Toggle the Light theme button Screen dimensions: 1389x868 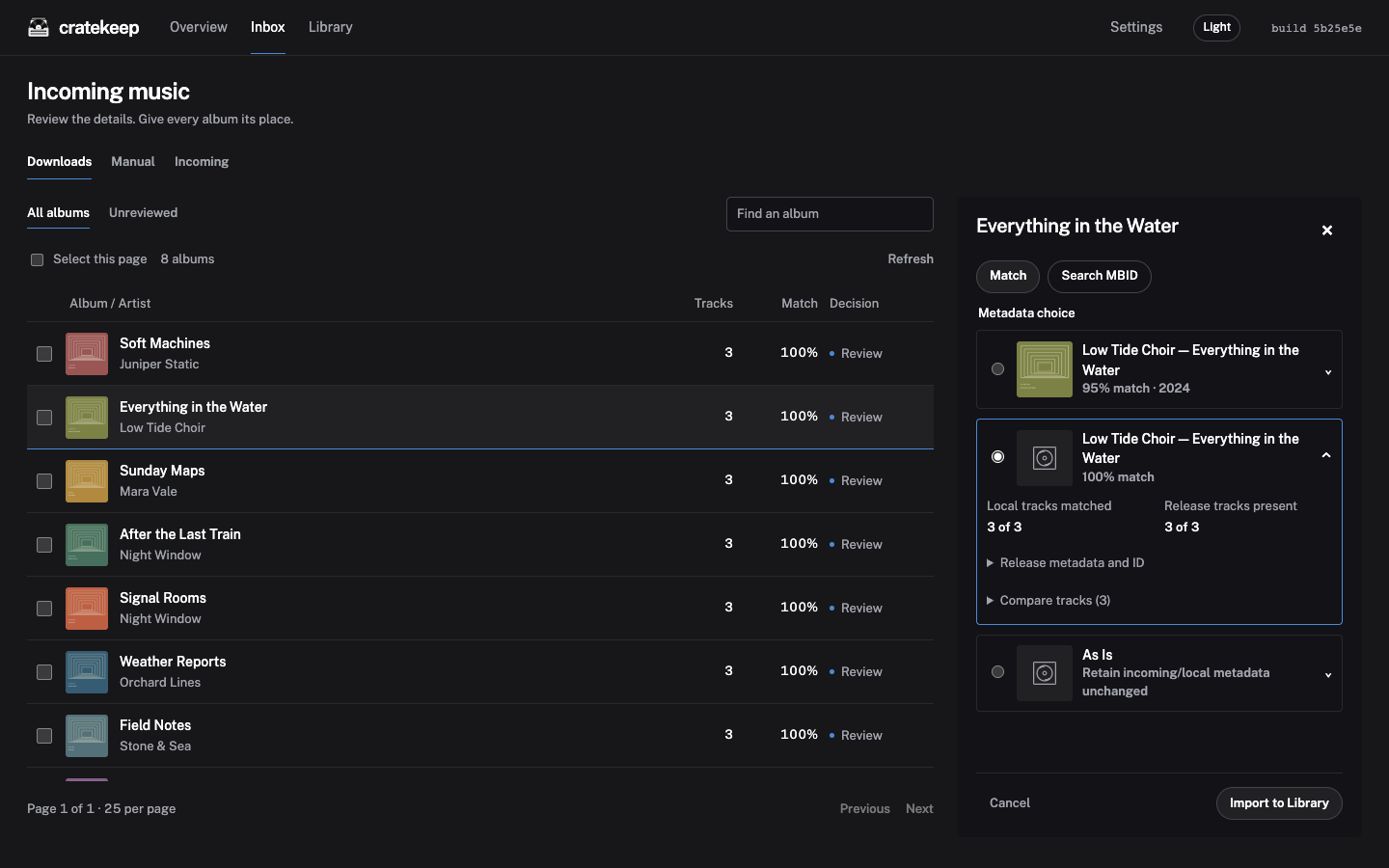pyautogui.click(x=1216, y=27)
